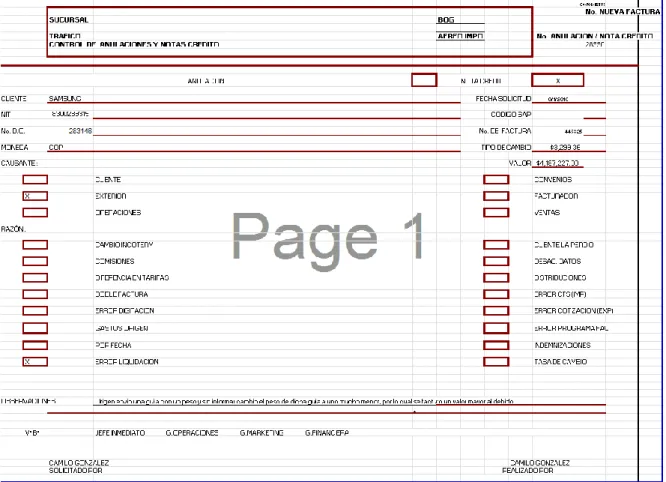The image size is (666, 482).
Task: Uncheck the ERROR LIQUIDACION checkbox
Action: click(x=35, y=362)
